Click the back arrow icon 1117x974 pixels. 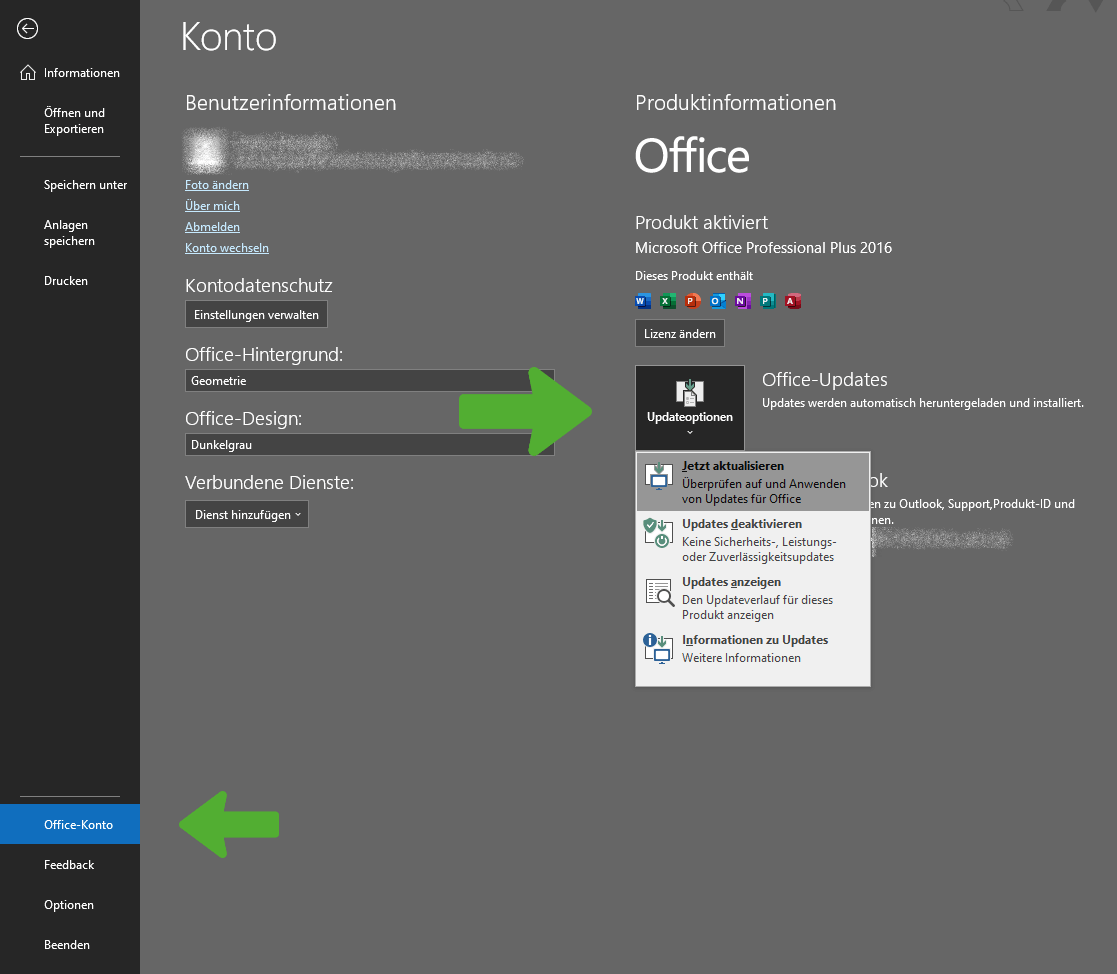28,29
